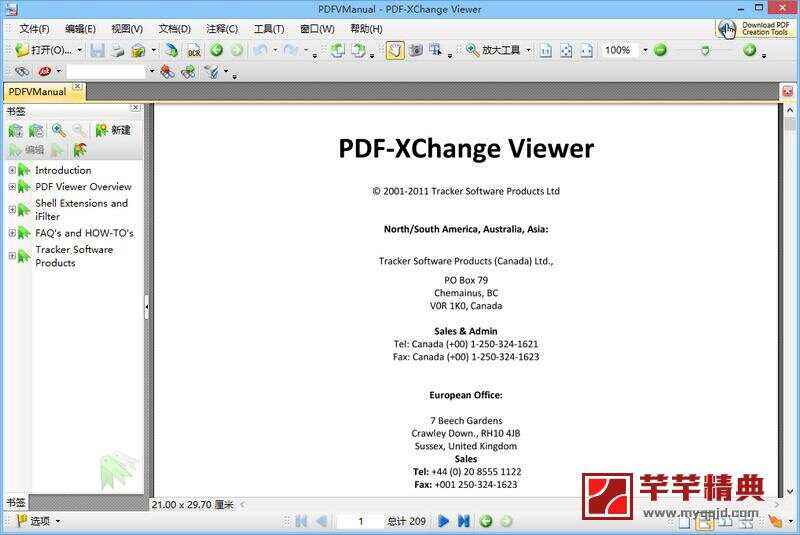Viewport: 800px width, 535px height.
Task: Select the Introduction bookmark text
Action: [x=63, y=170]
